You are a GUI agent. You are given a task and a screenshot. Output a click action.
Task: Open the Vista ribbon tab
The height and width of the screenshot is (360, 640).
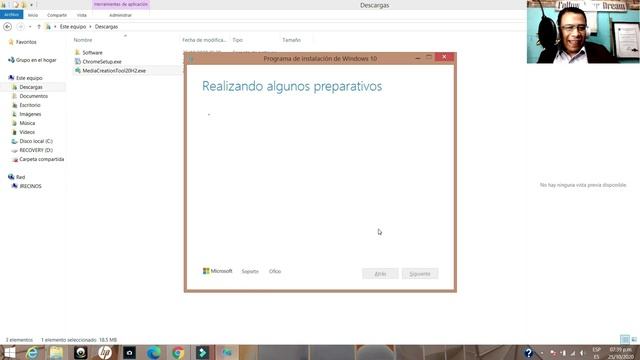(82, 15)
